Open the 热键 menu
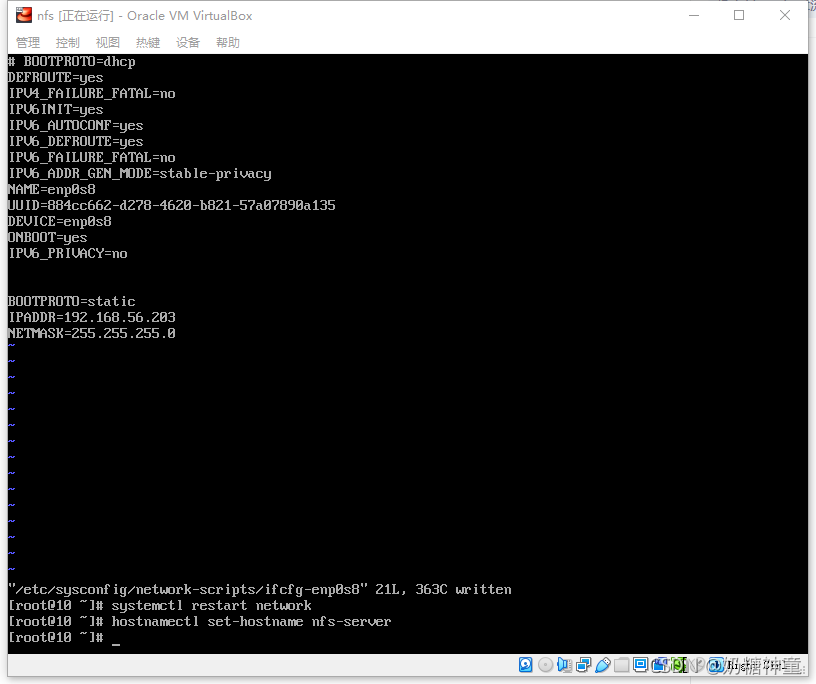Viewport: 816px width, 684px height. click(148, 43)
